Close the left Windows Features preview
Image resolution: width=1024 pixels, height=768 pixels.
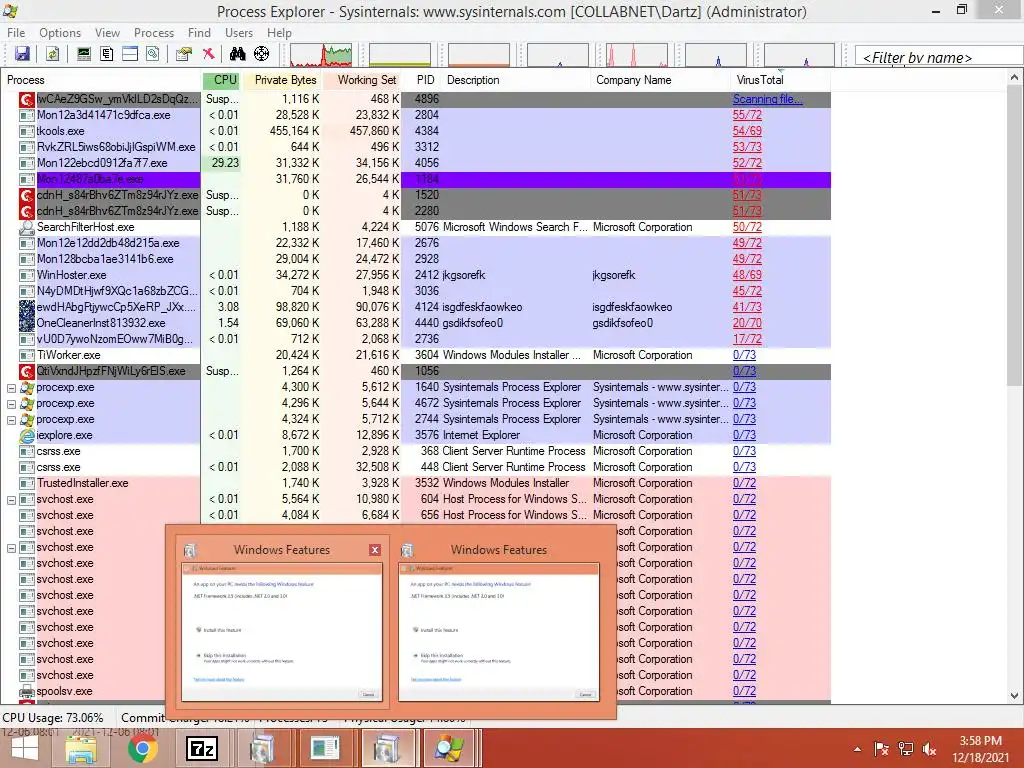click(x=375, y=550)
